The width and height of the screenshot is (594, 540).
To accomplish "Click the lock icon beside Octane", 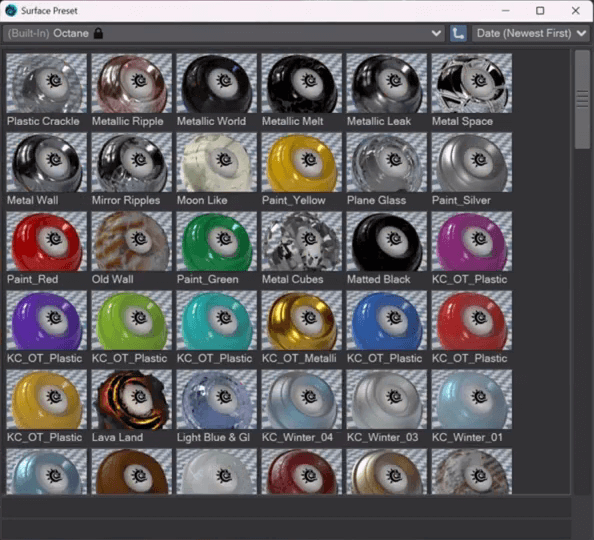I will pyautogui.click(x=98, y=33).
